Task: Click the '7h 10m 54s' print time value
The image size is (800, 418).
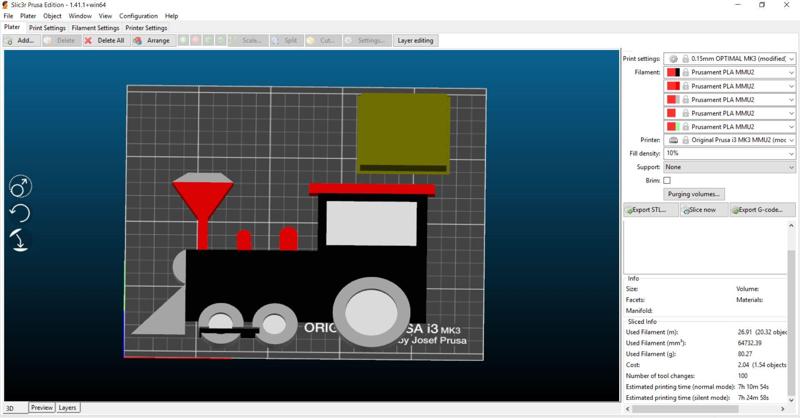Action: click(753, 387)
